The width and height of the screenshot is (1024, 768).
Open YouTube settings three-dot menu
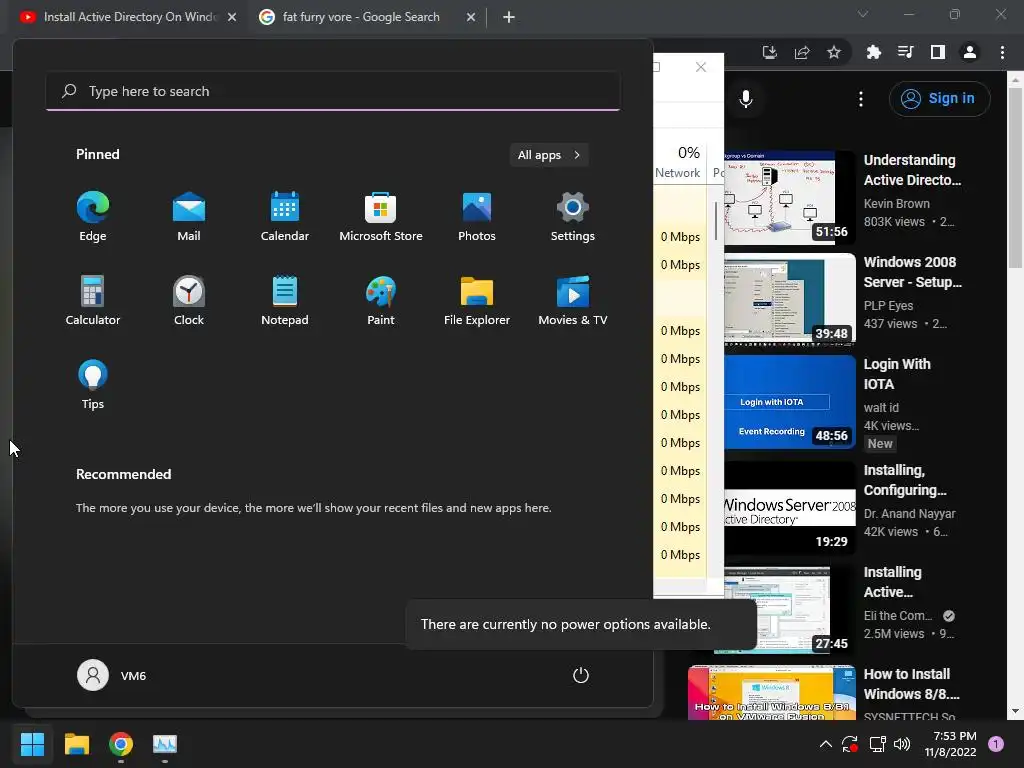(861, 99)
